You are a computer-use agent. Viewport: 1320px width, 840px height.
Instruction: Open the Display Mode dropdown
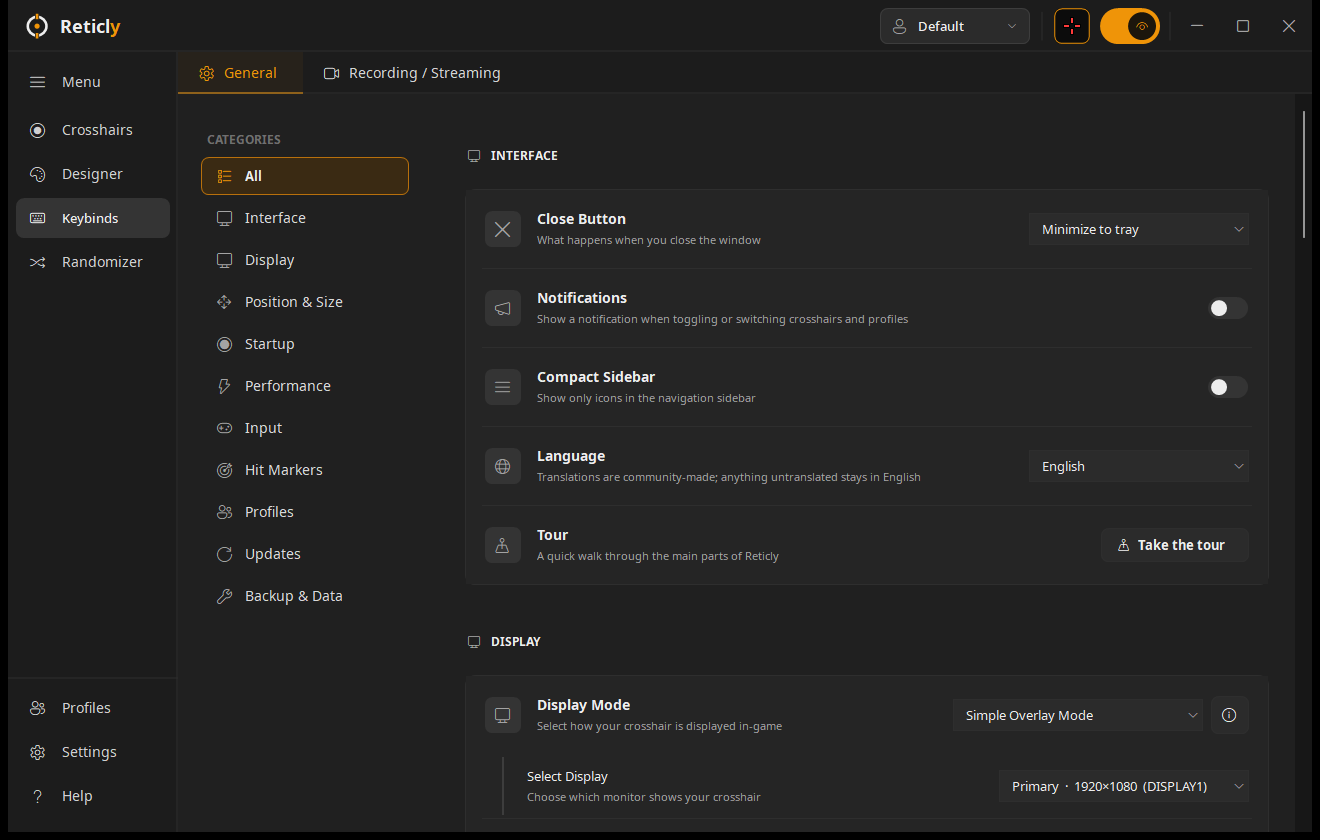[x=1078, y=715]
